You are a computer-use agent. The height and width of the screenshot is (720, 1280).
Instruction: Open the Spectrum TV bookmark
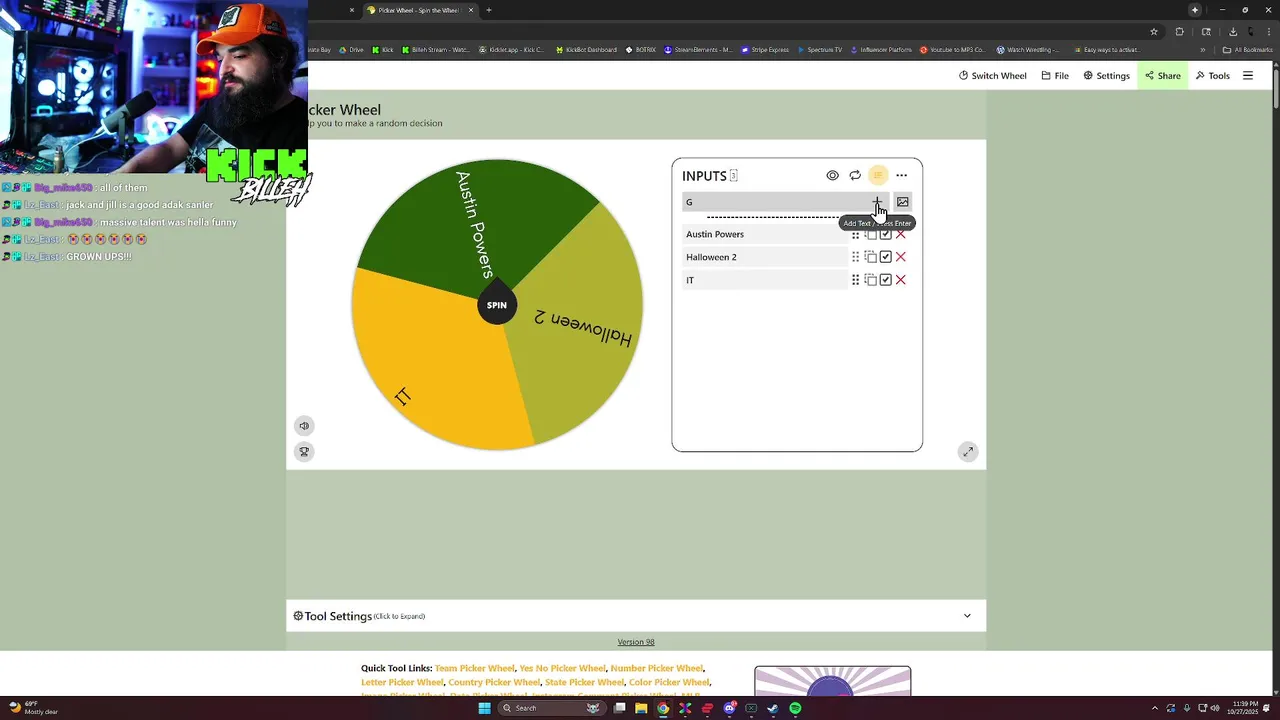pos(820,49)
